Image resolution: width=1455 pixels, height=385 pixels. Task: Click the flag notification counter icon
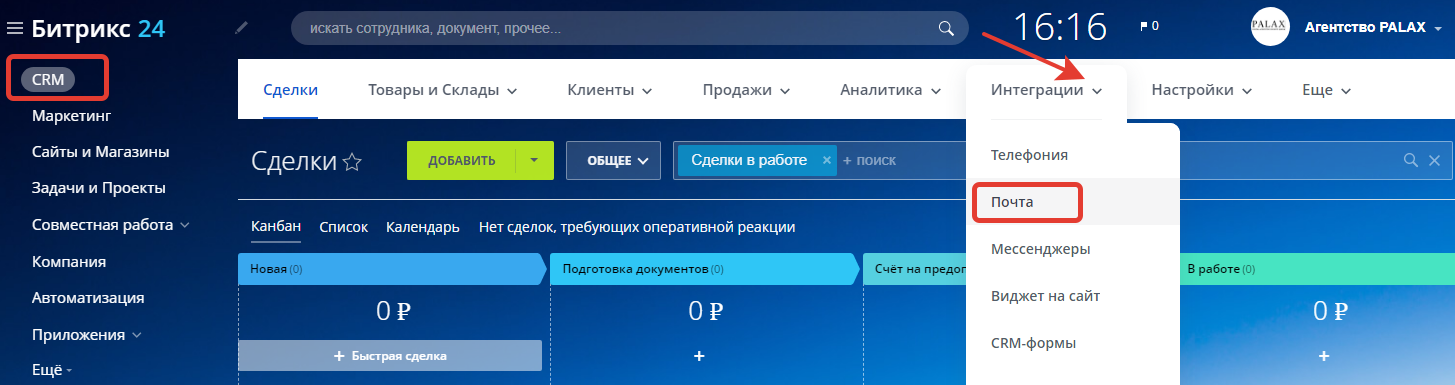1149,26
